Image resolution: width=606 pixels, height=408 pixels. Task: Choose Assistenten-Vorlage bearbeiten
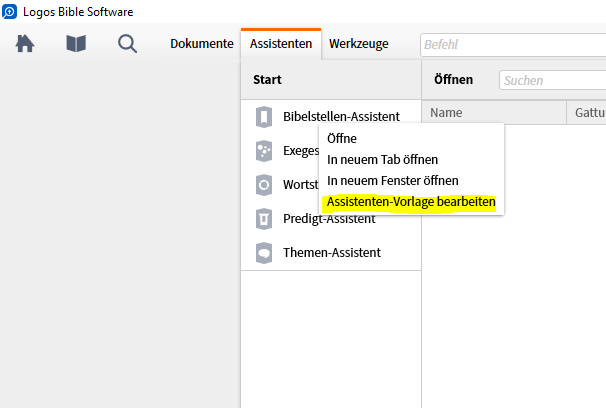(412, 202)
